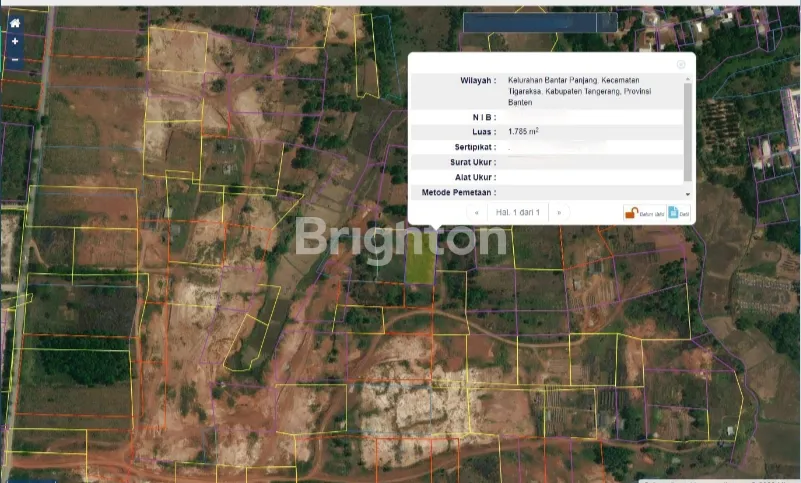Image resolution: width=801 pixels, height=483 pixels.
Task: Go to next popup page
Action: 558,212
